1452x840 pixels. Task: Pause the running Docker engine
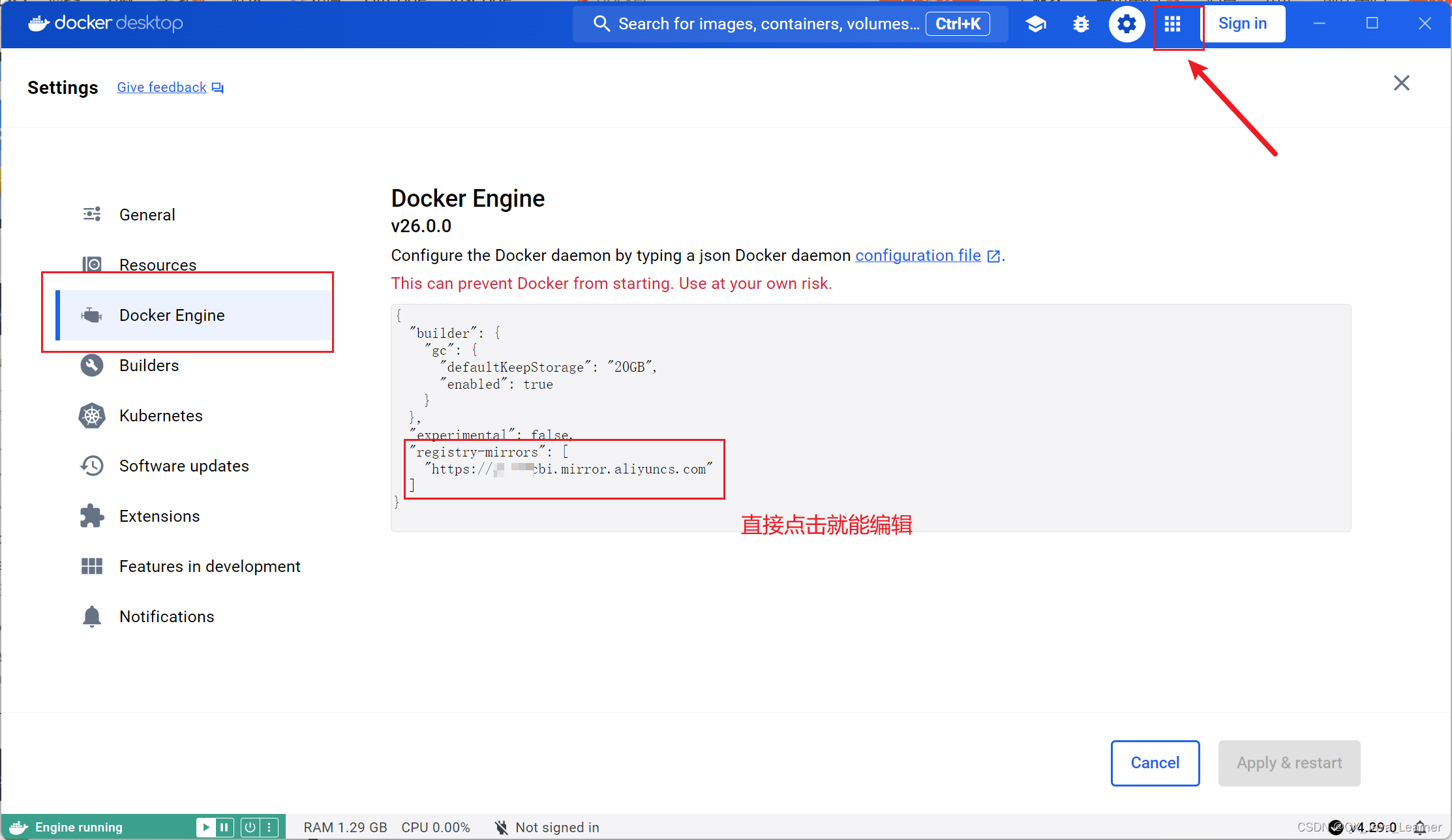[225, 826]
